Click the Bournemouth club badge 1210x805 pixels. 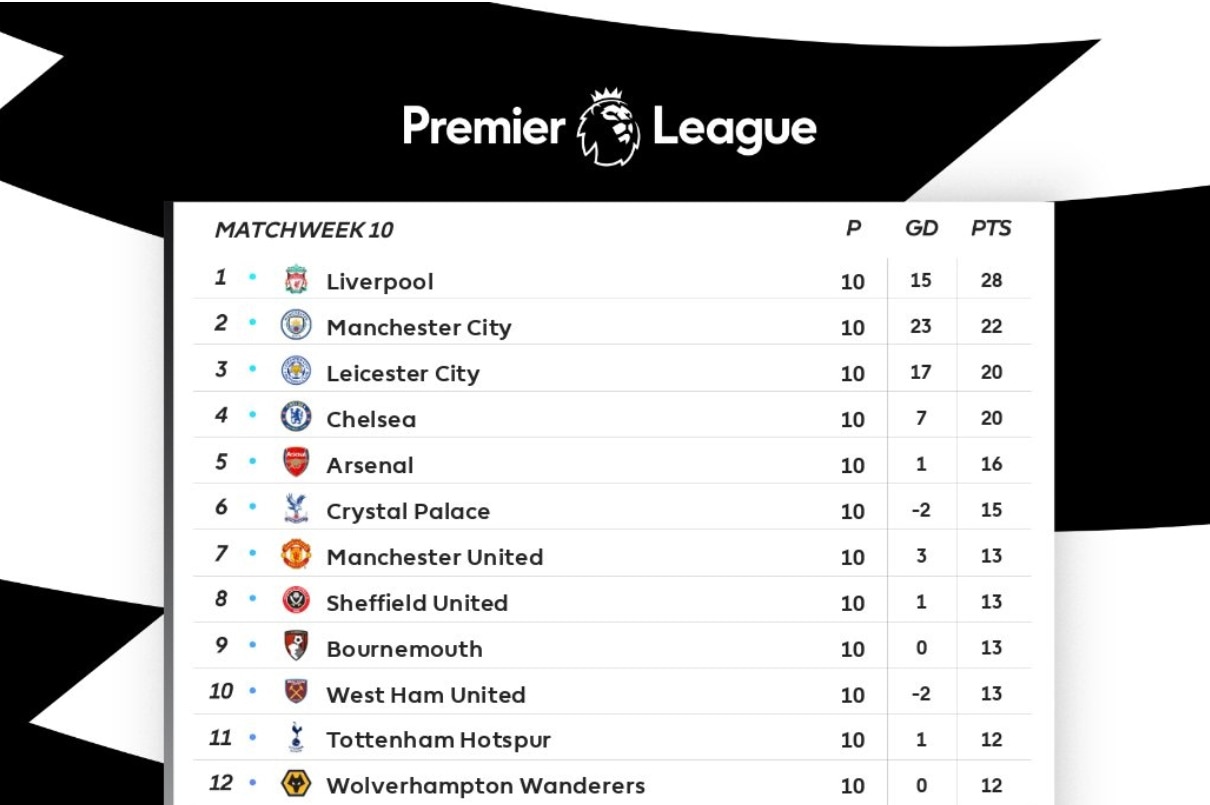pyautogui.click(x=296, y=647)
